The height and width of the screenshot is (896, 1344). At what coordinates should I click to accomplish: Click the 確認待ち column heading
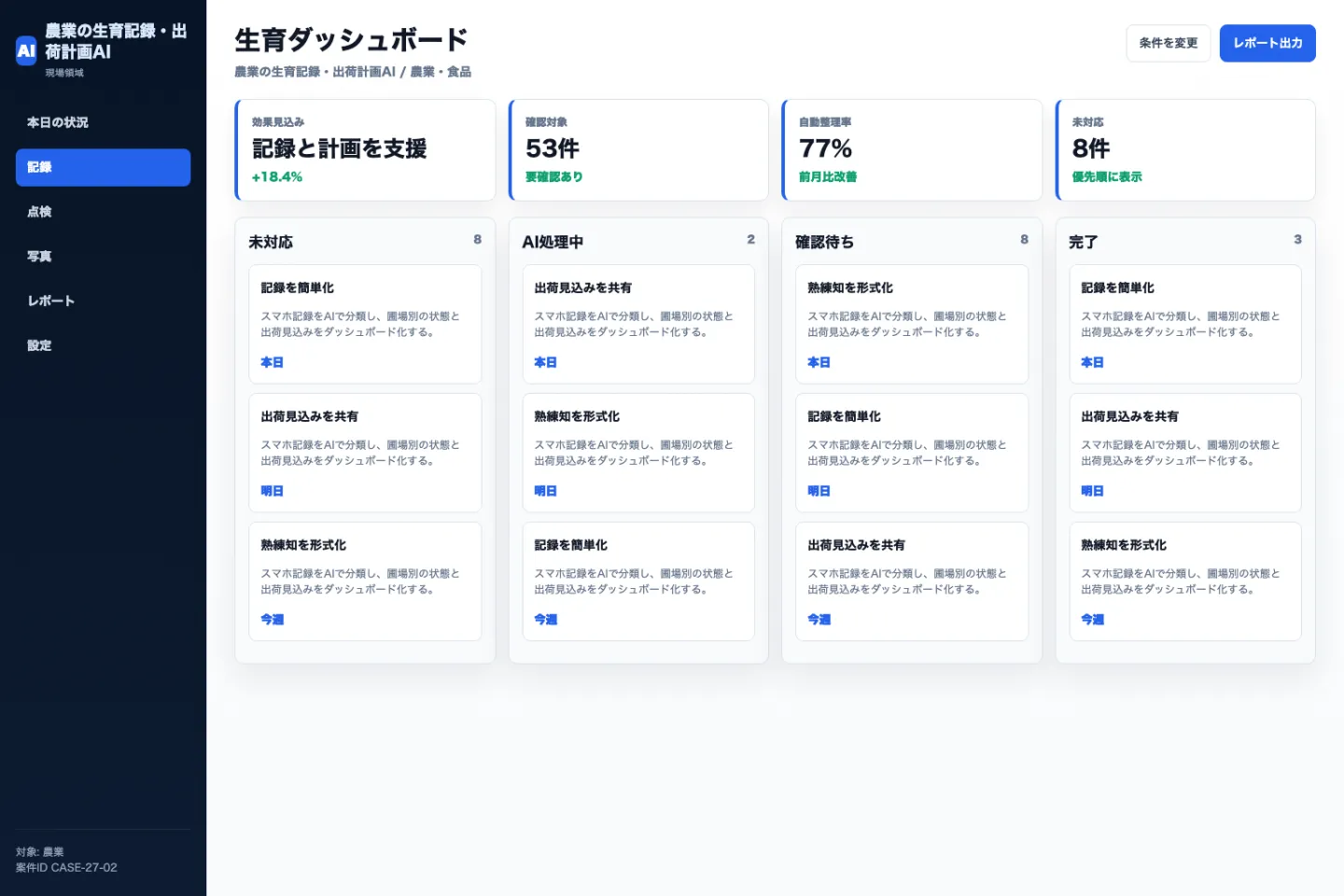click(x=824, y=242)
